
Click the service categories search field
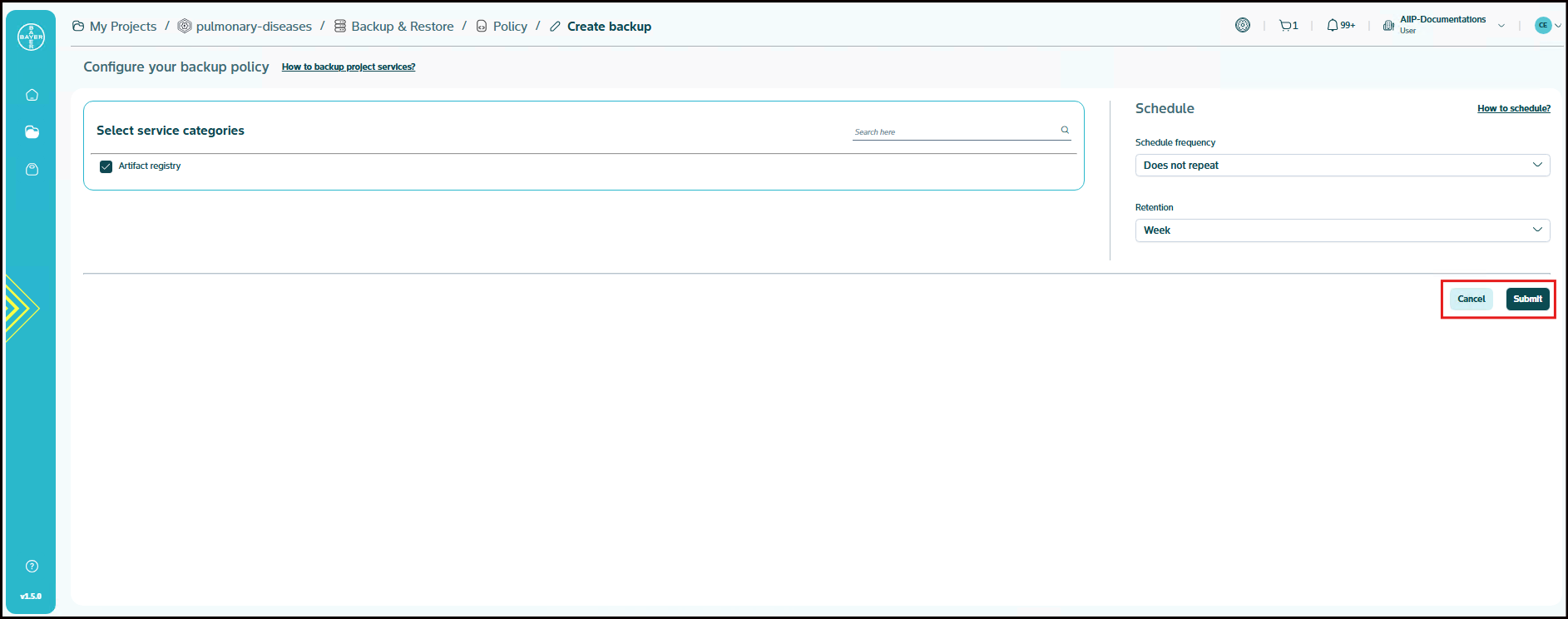click(x=952, y=131)
